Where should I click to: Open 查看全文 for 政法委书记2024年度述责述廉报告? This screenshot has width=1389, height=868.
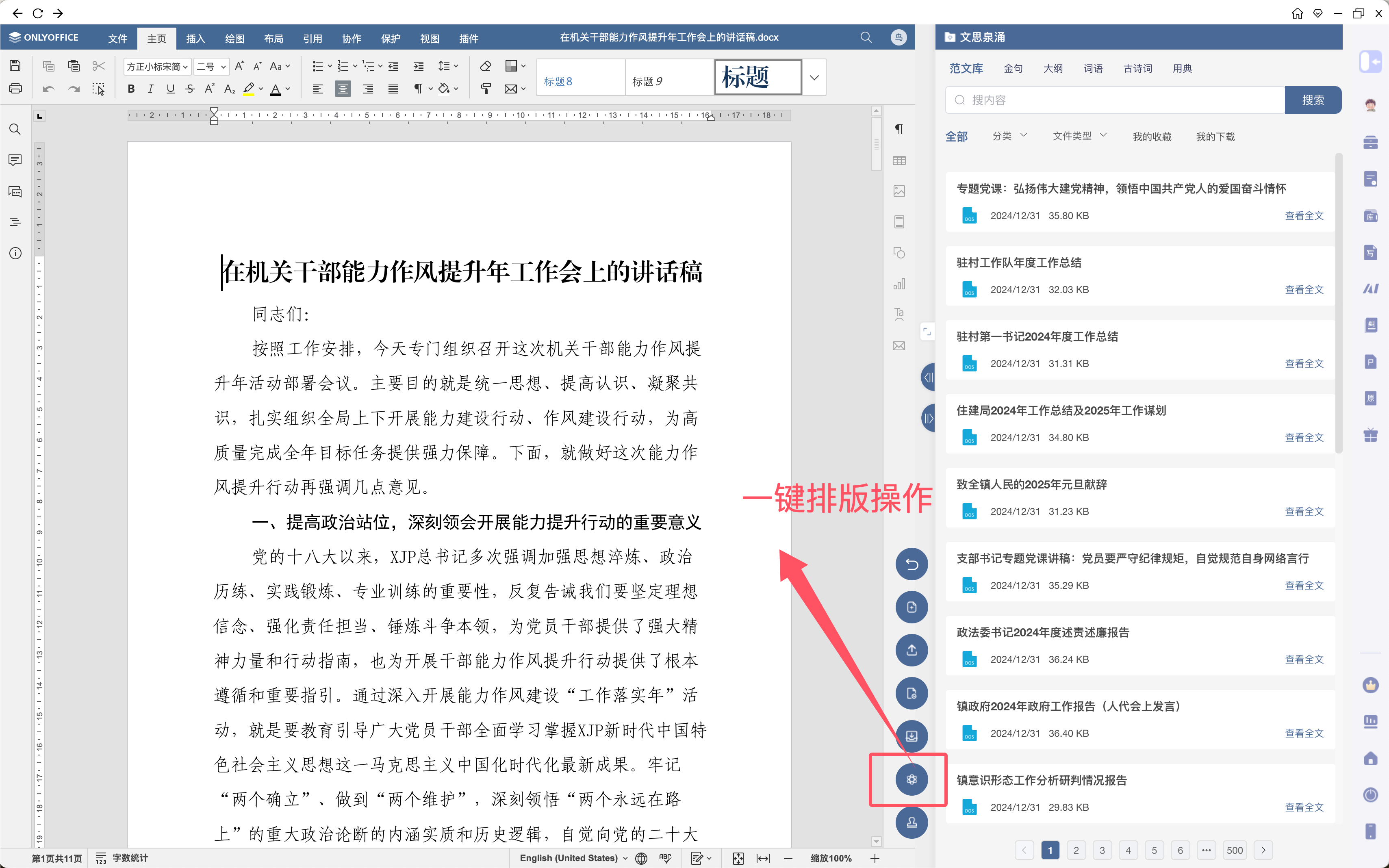point(1304,659)
